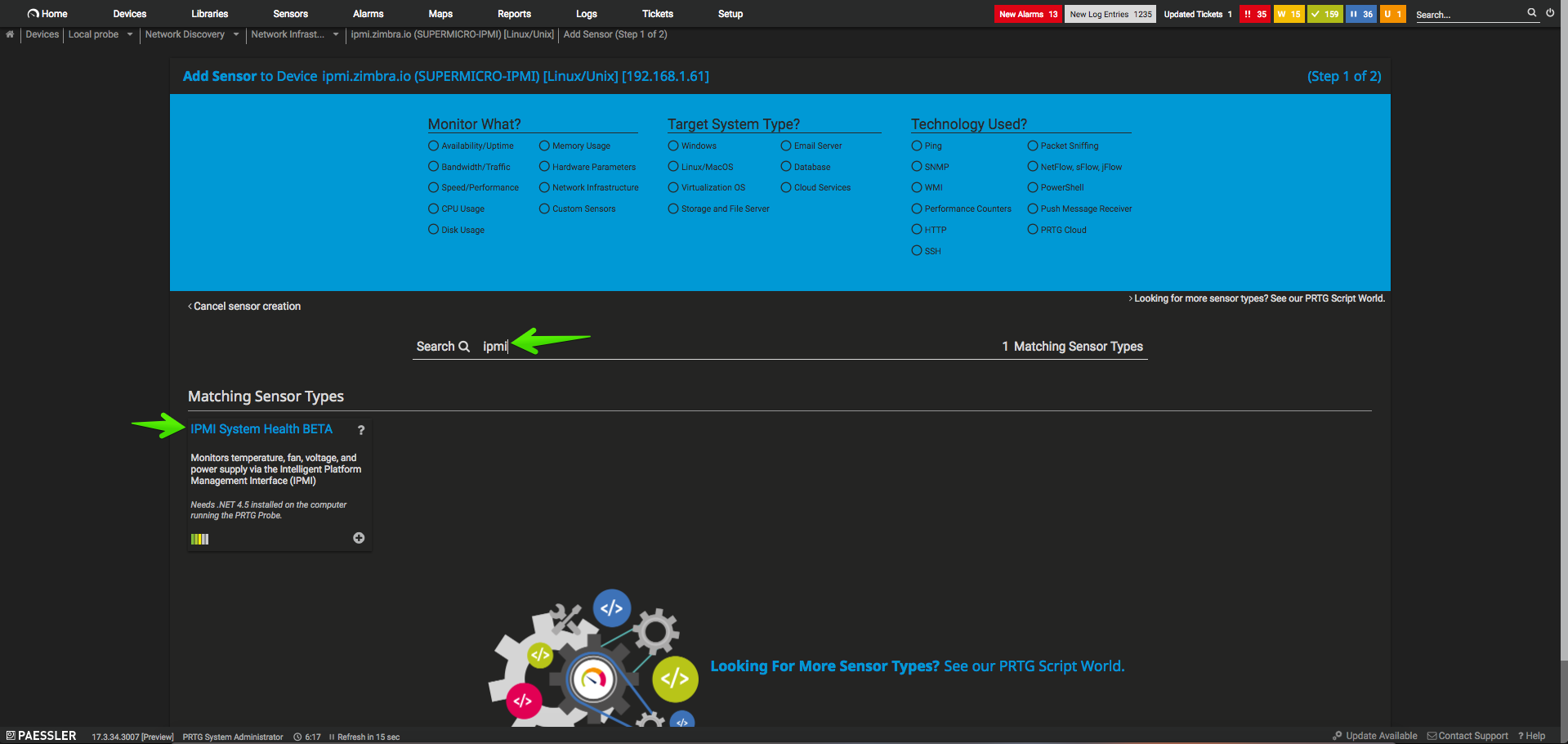The height and width of the screenshot is (744, 1568).
Task: Show the 15 warning sensors yellow badge
Action: pos(1289,14)
